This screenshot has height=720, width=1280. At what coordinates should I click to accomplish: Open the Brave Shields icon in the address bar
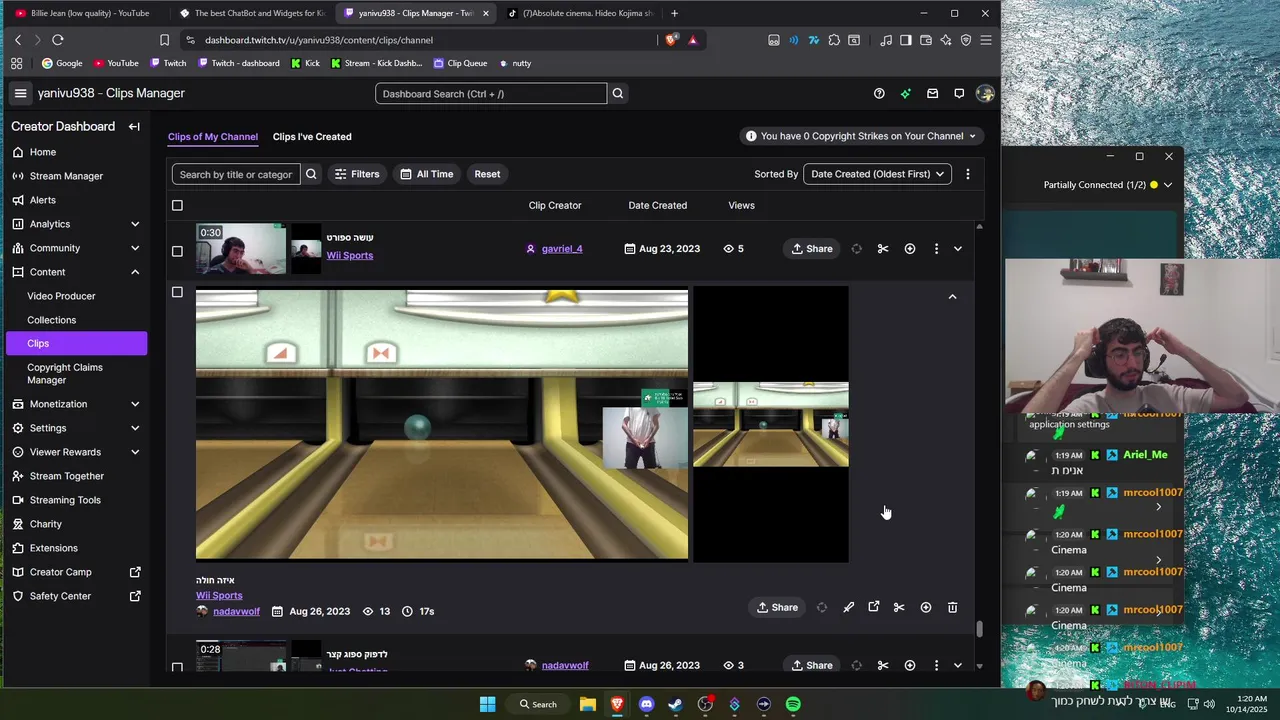[670, 40]
